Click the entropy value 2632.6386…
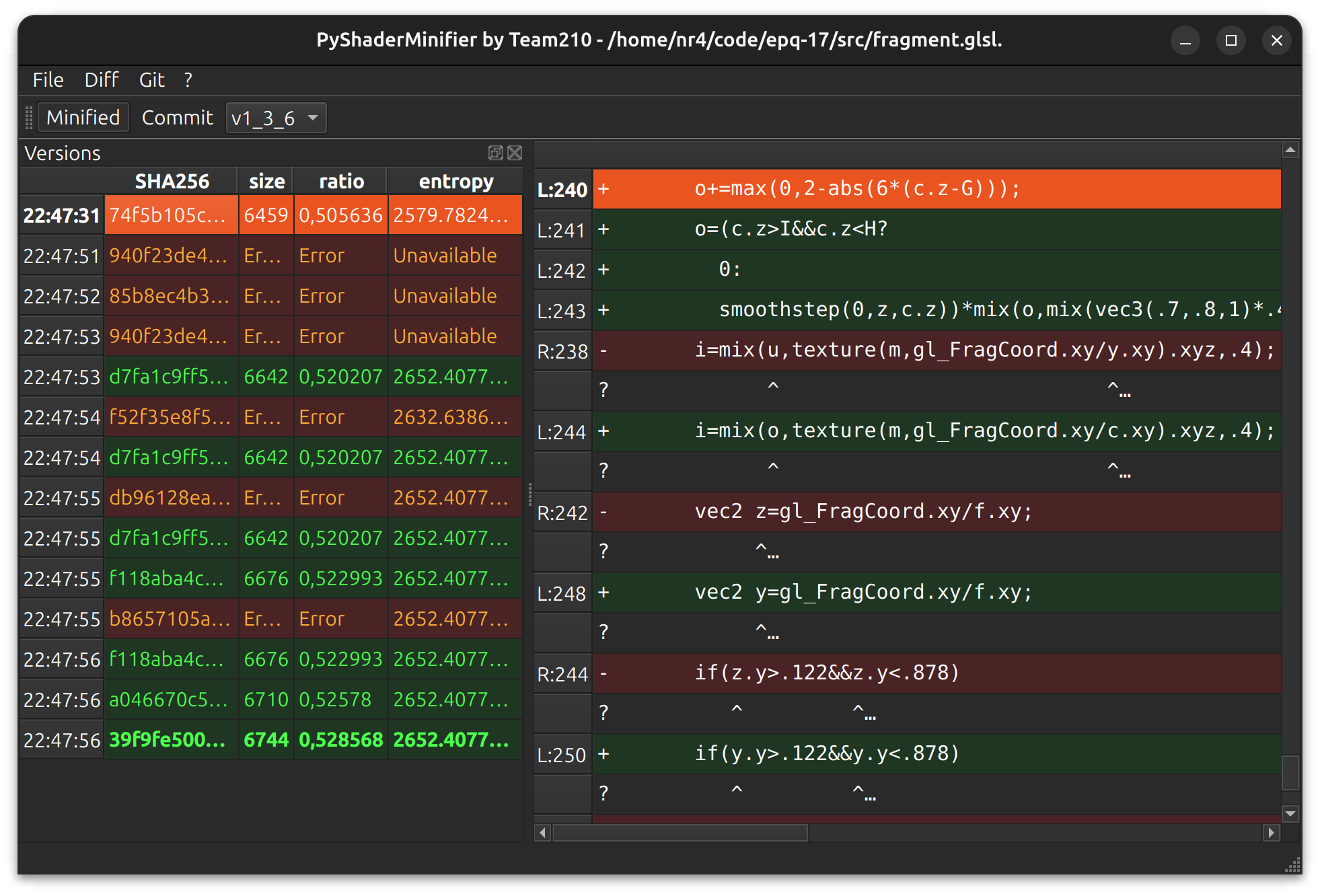This screenshot has height=896, width=1320. click(x=455, y=417)
